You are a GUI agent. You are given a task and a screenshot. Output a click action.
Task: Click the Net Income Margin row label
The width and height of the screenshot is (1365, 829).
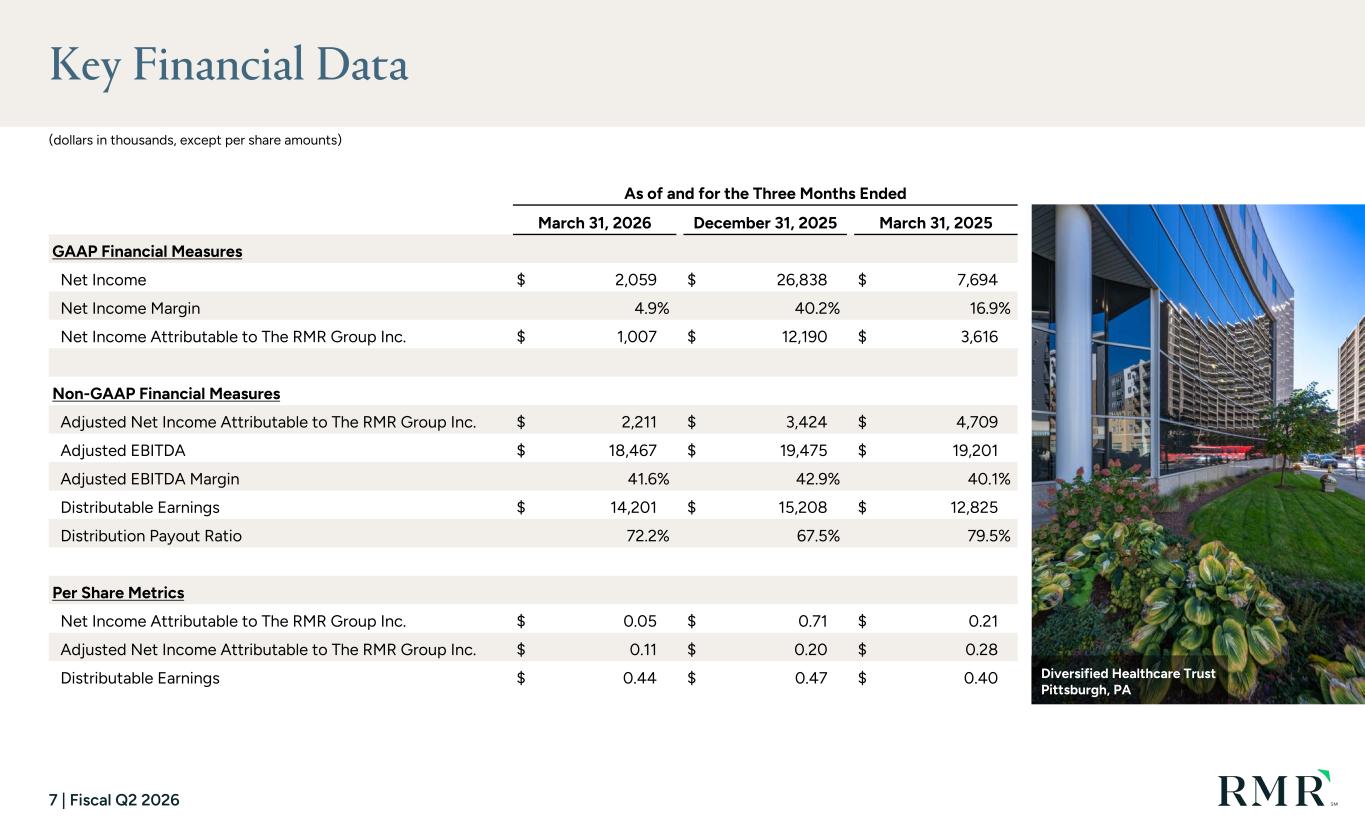130,308
